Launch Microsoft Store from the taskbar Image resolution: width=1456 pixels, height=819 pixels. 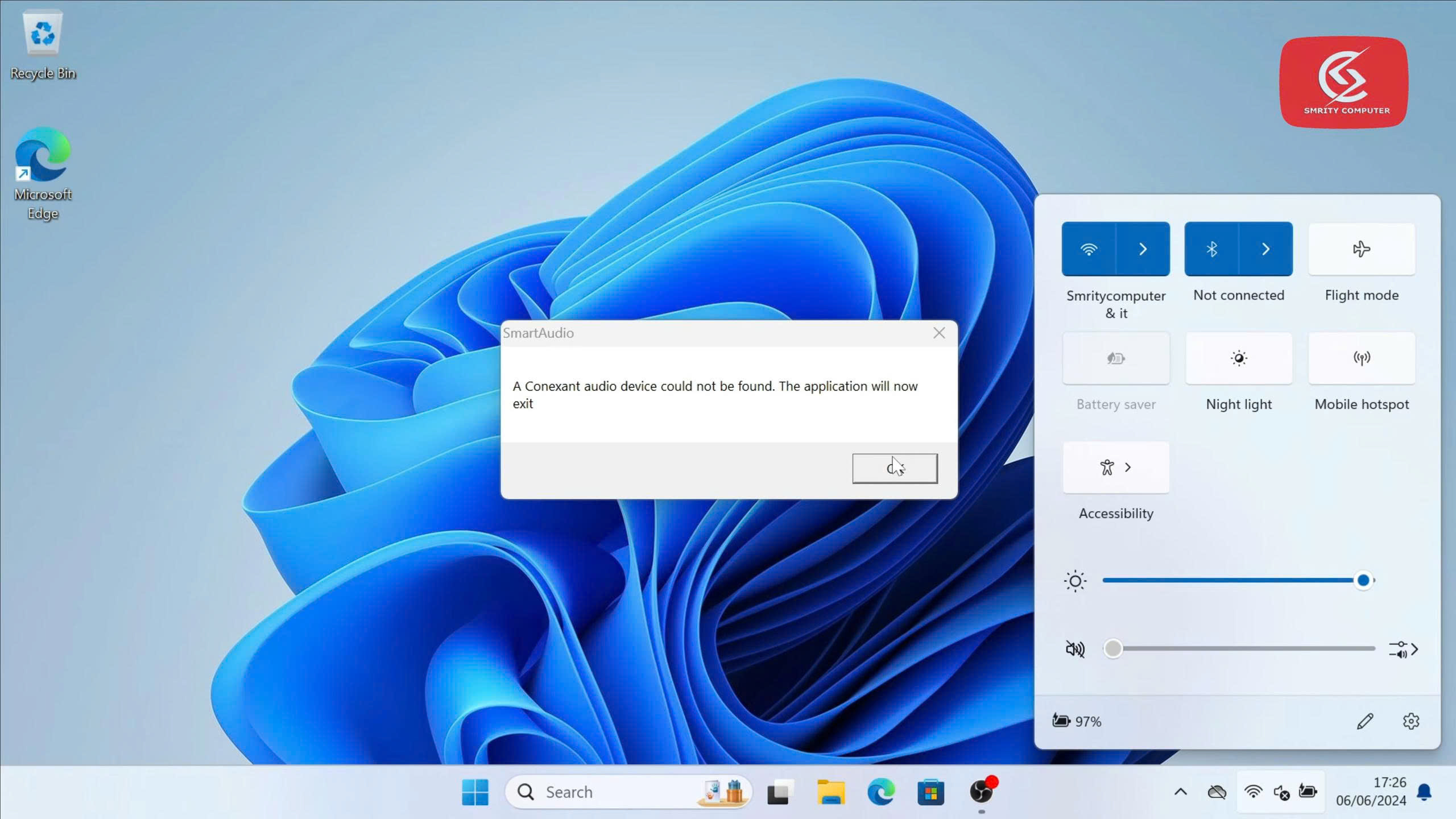pyautogui.click(x=930, y=792)
